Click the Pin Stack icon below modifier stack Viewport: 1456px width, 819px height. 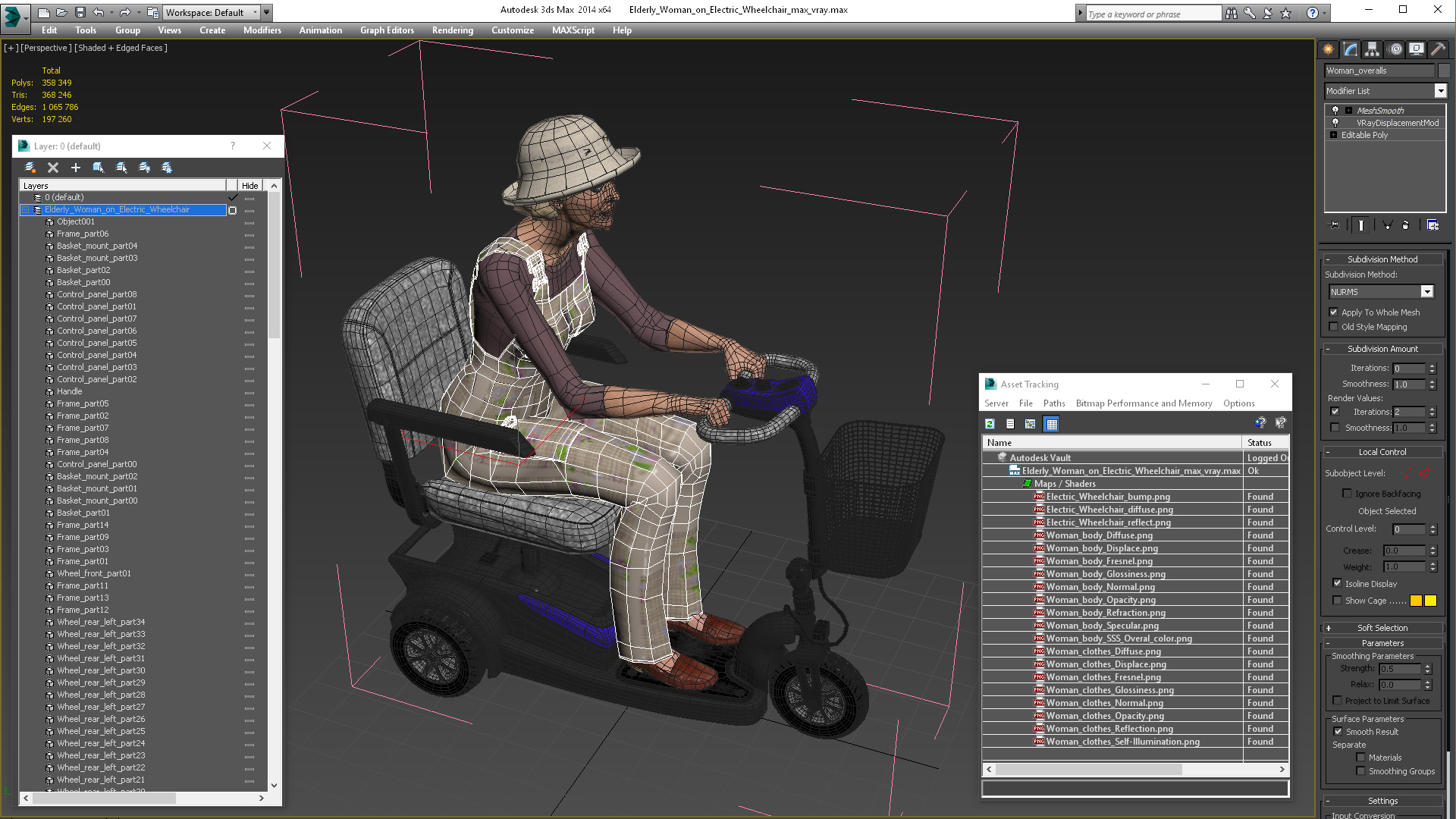1335,225
